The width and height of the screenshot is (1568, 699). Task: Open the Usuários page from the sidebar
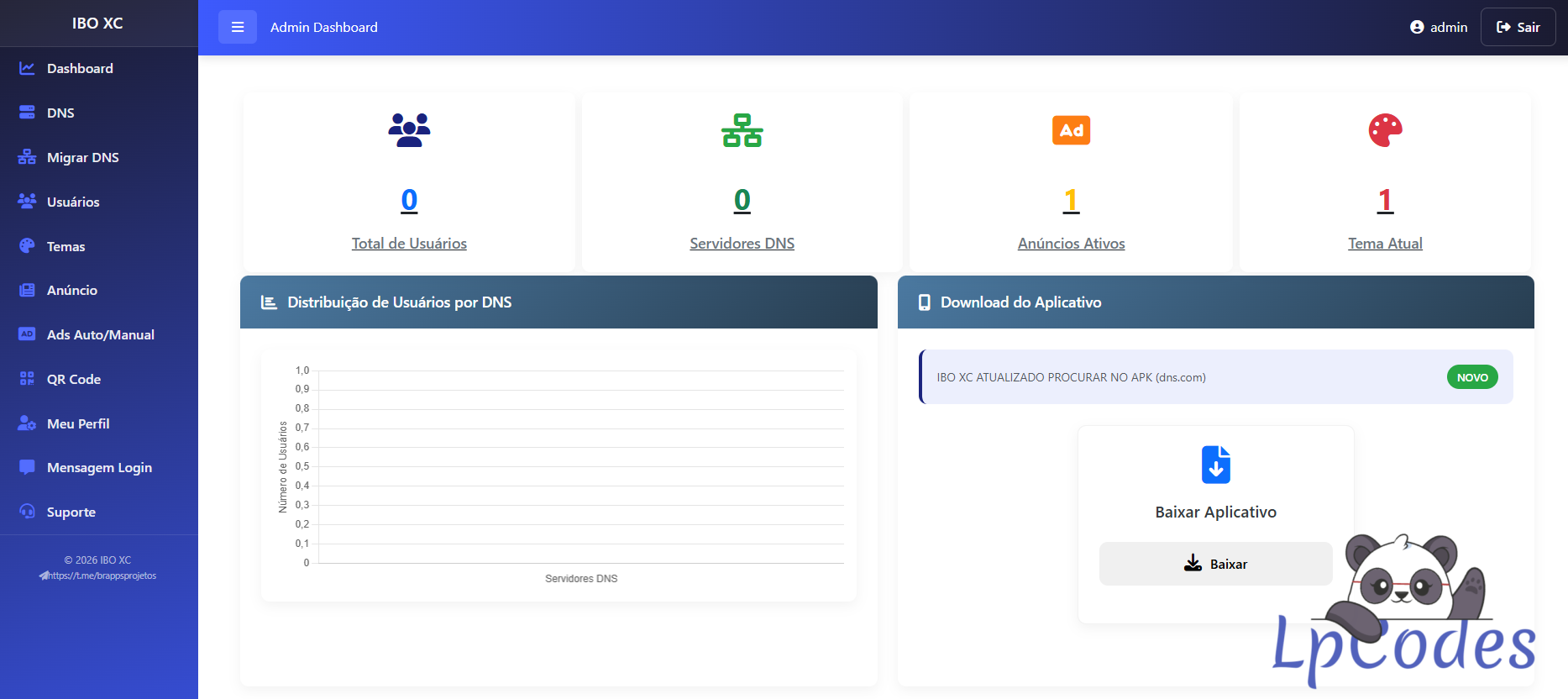pos(73,202)
